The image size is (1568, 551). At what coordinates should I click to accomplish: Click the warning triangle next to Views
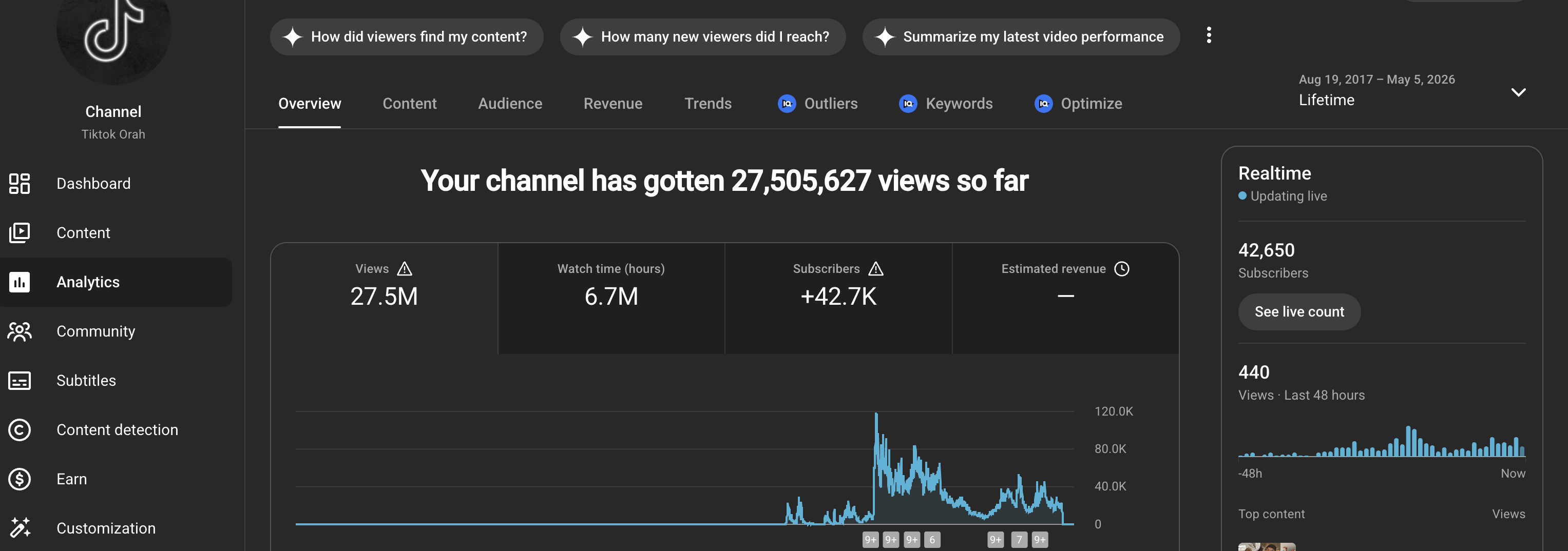tap(405, 269)
